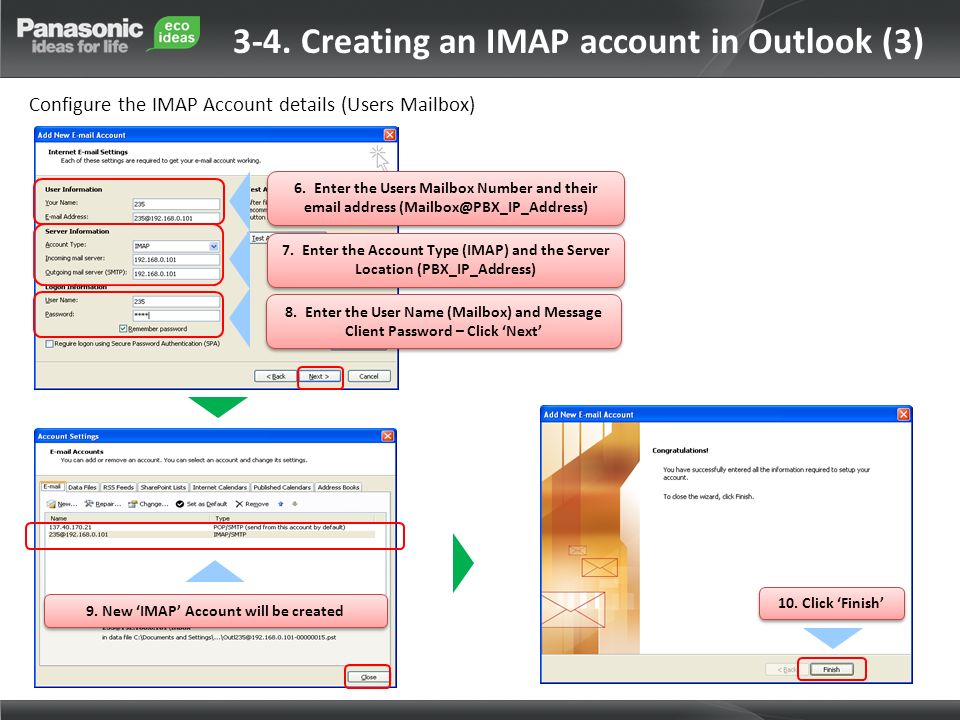
Task: Click grey move-down arrow in Account Settings
Action: (295, 504)
